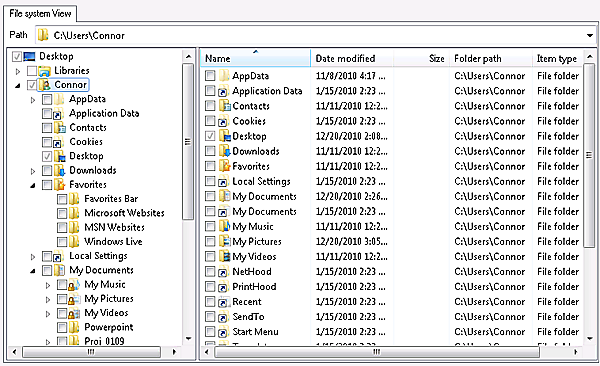Click the My Music folder icon in tree
Viewport: 600px width, 366px height.
(74, 285)
